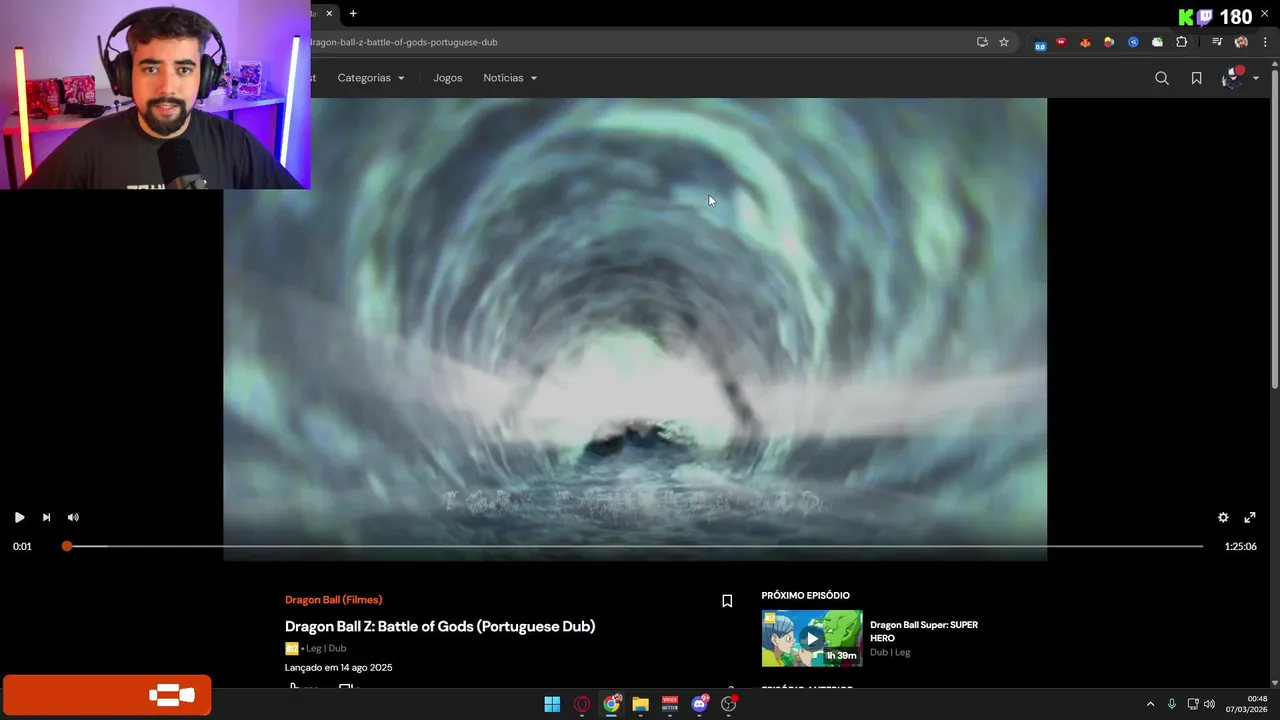Open Dragon Ball Super: SUPER HERO thumbnail

click(x=812, y=638)
